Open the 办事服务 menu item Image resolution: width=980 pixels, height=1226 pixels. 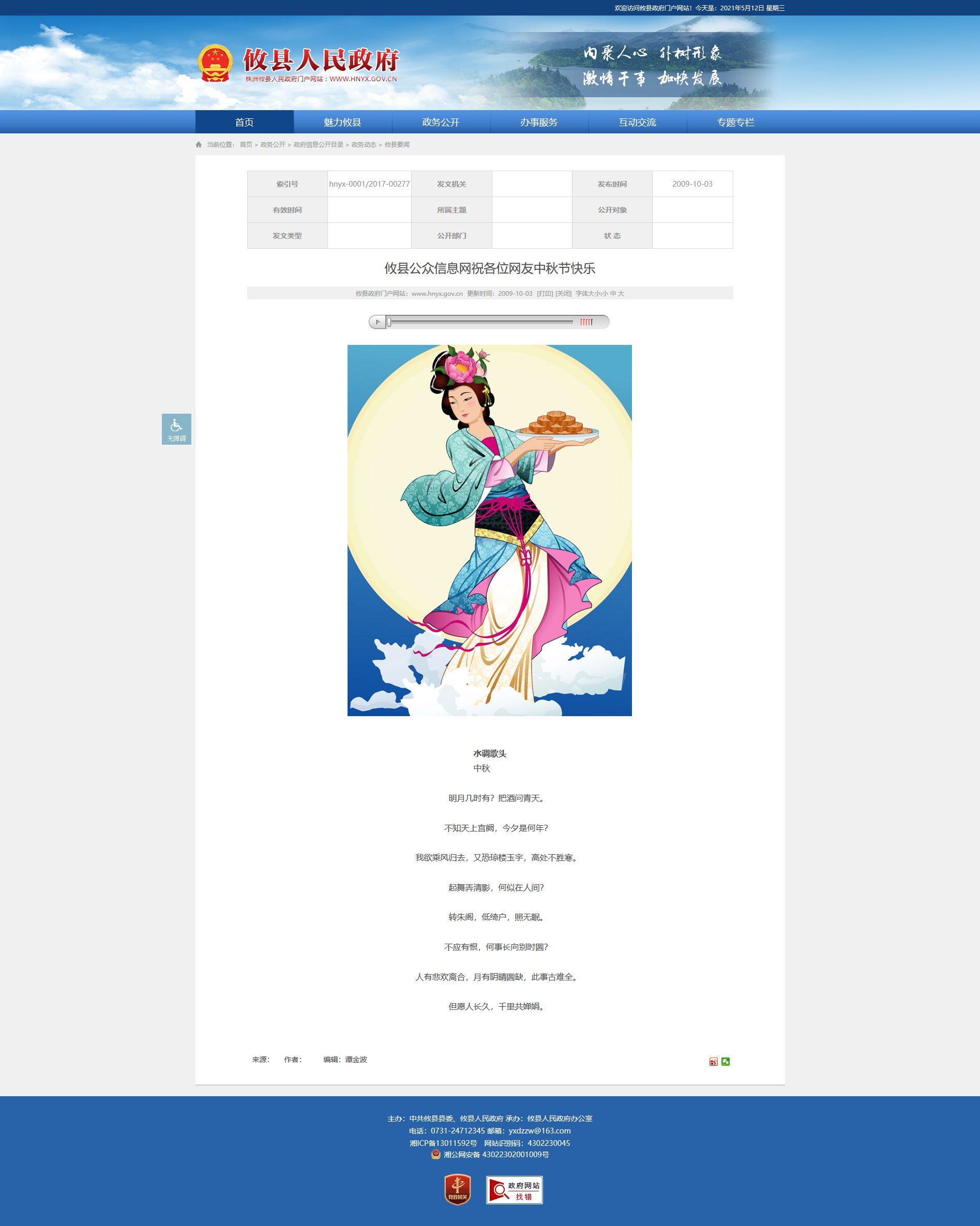click(x=539, y=122)
